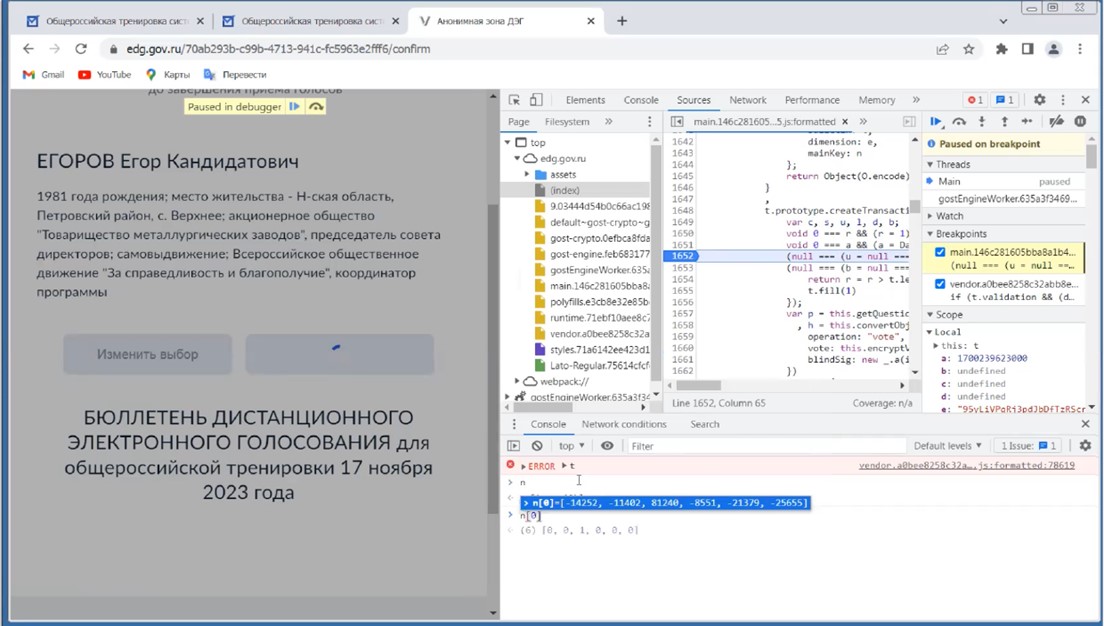Show the console sidebar icon
1104x626 pixels.
513,446
